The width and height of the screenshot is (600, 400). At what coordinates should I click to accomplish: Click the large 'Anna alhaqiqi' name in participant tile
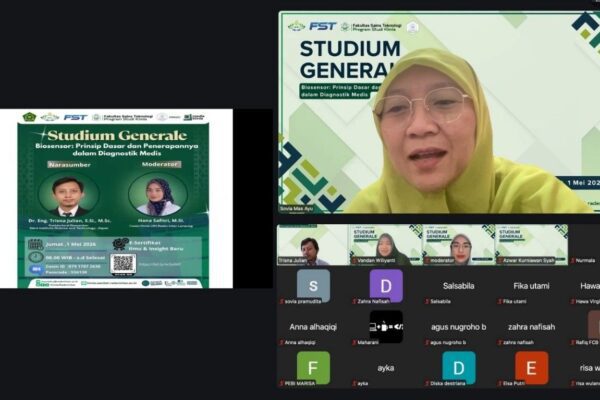click(313, 327)
